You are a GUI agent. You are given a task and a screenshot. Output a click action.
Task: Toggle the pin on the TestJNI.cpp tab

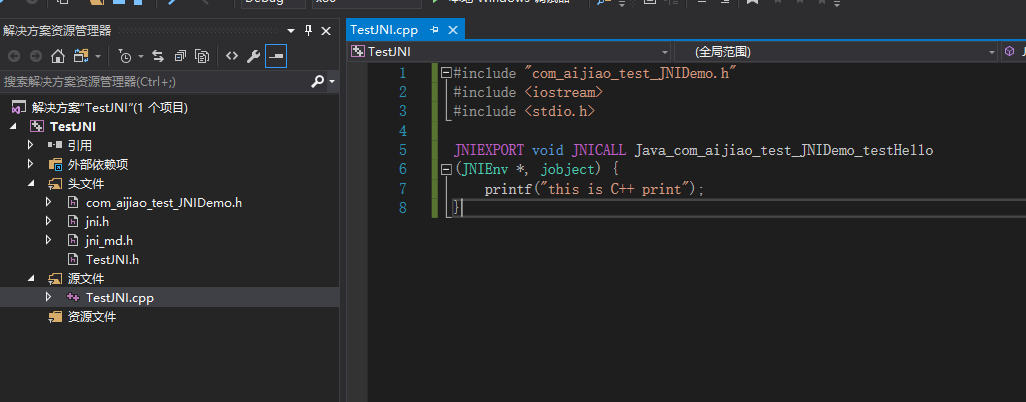(x=436, y=30)
